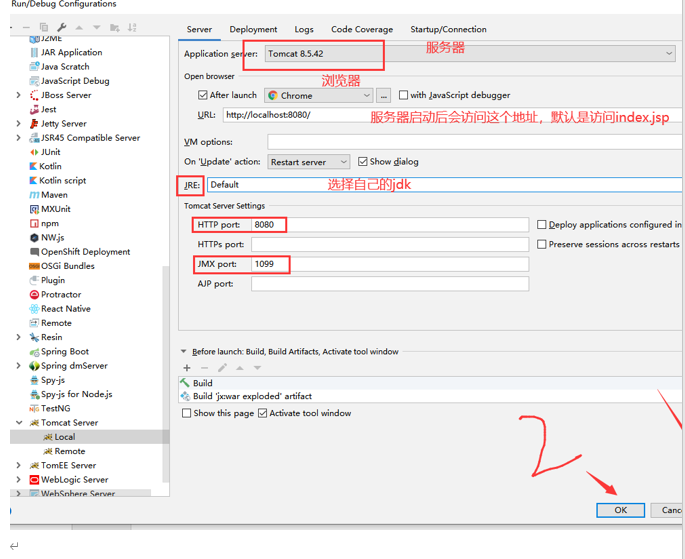Viewport: 685px width, 559px height.
Task: Click the edit before-launch task pencil icon
Action: coord(222,368)
